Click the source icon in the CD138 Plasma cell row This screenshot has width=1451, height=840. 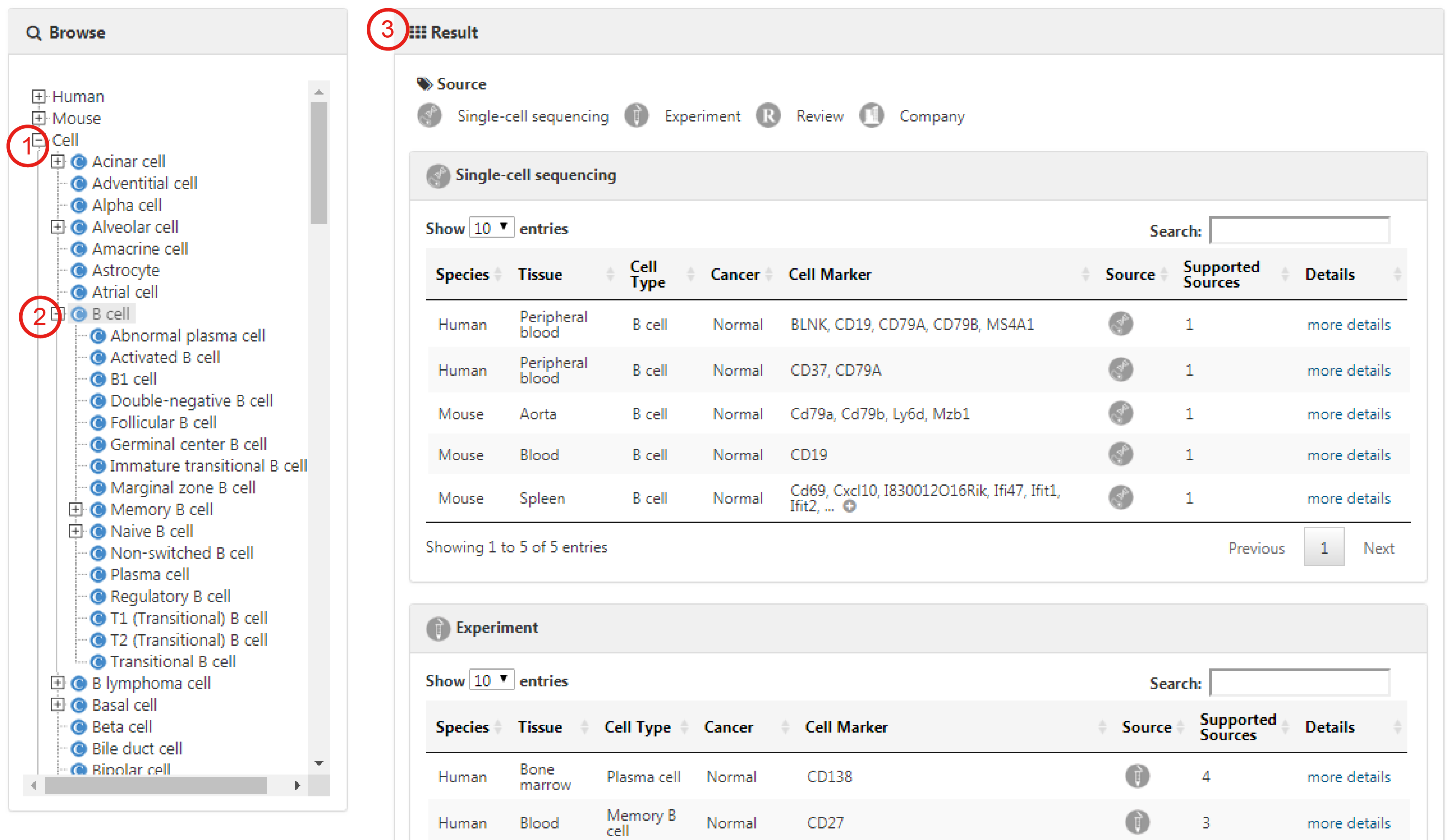pyautogui.click(x=1137, y=776)
